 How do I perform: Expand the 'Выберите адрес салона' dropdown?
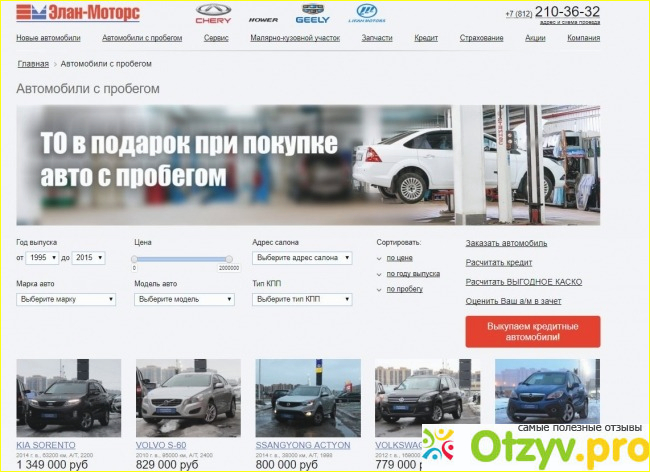[302, 258]
